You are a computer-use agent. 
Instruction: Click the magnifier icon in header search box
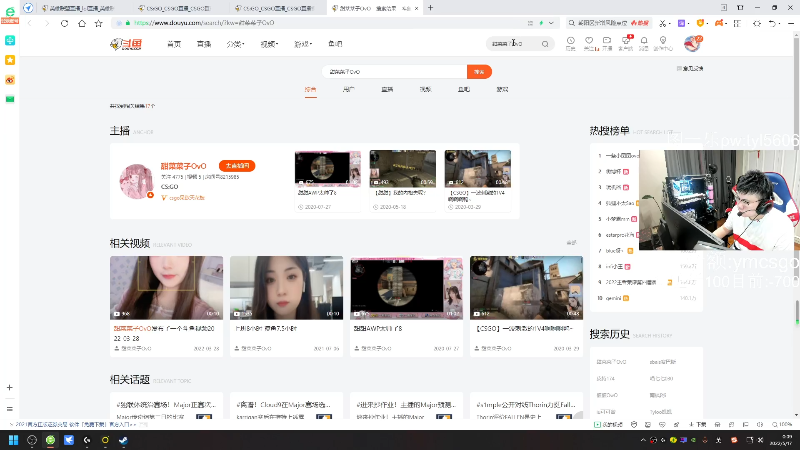point(545,44)
